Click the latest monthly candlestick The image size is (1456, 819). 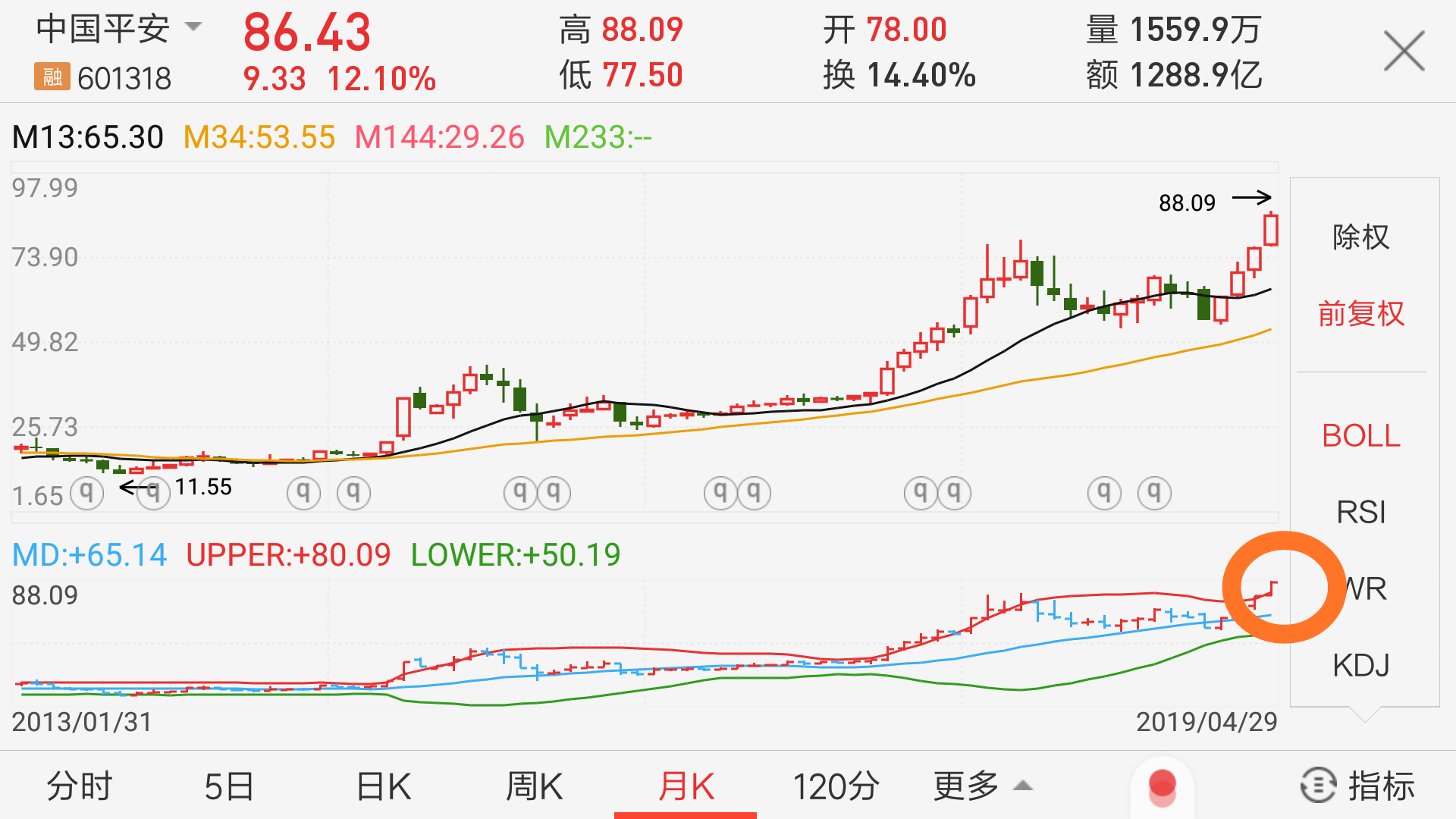coord(1271,229)
